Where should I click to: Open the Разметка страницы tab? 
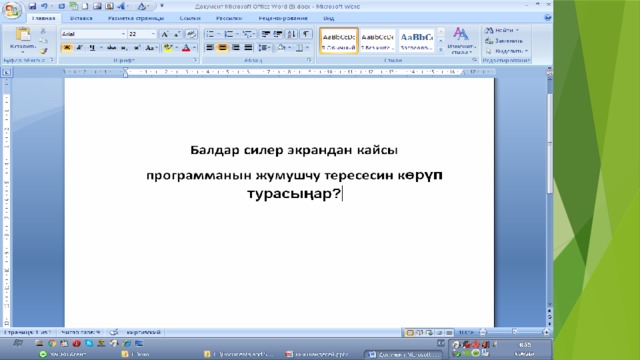(x=136, y=18)
